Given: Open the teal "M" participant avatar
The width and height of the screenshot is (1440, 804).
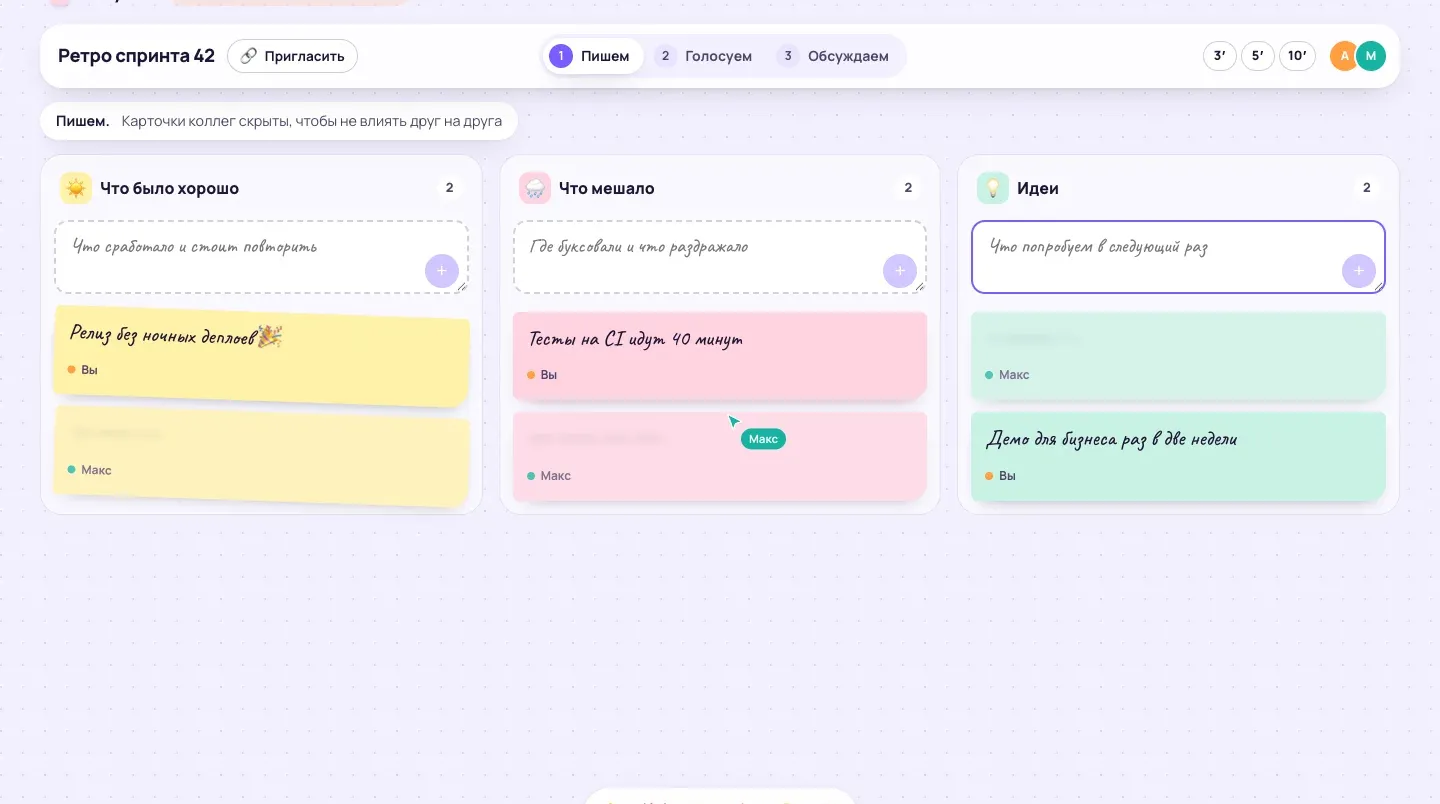Looking at the screenshot, I should coord(1371,56).
